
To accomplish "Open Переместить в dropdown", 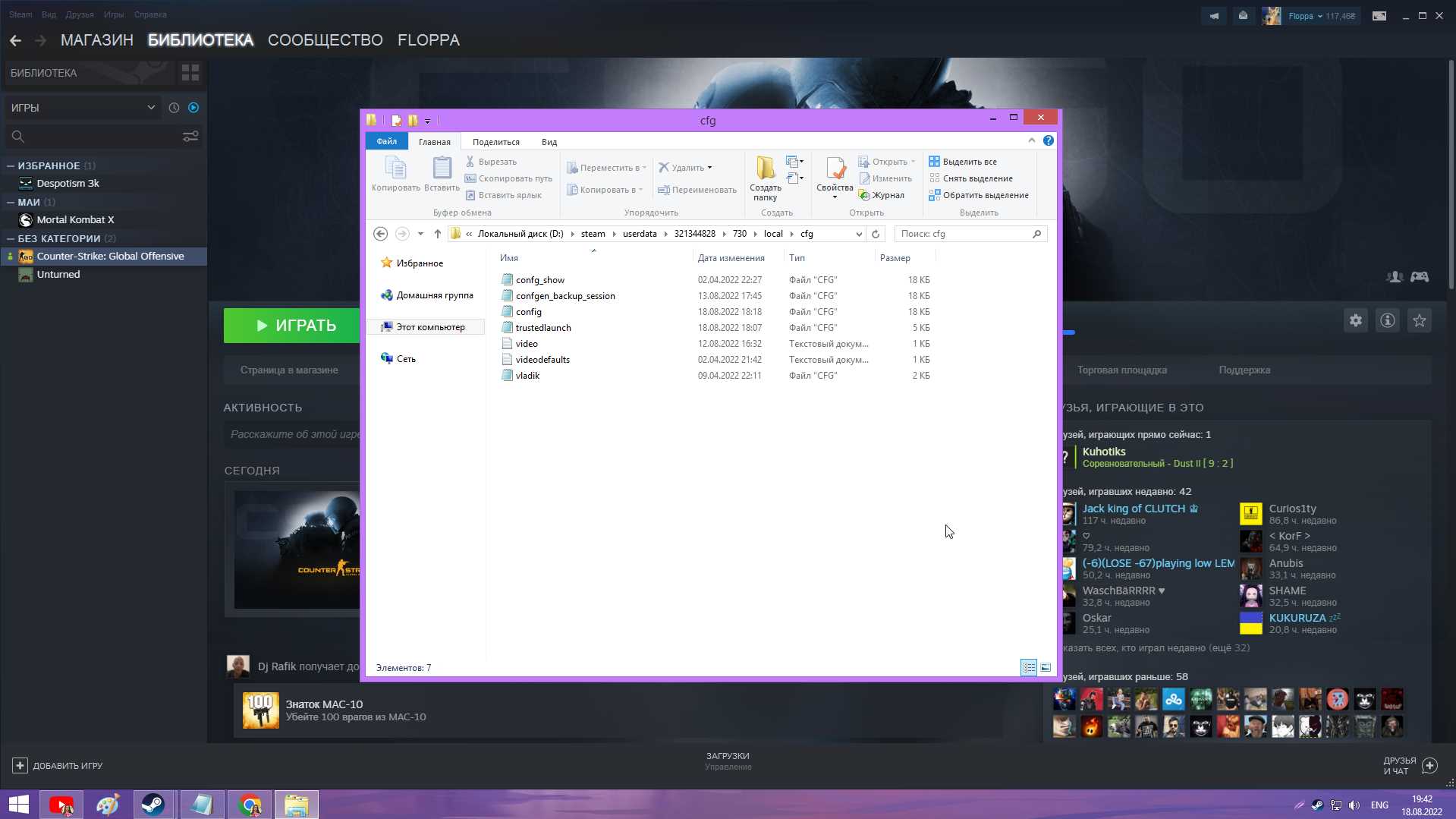I will tap(607, 168).
